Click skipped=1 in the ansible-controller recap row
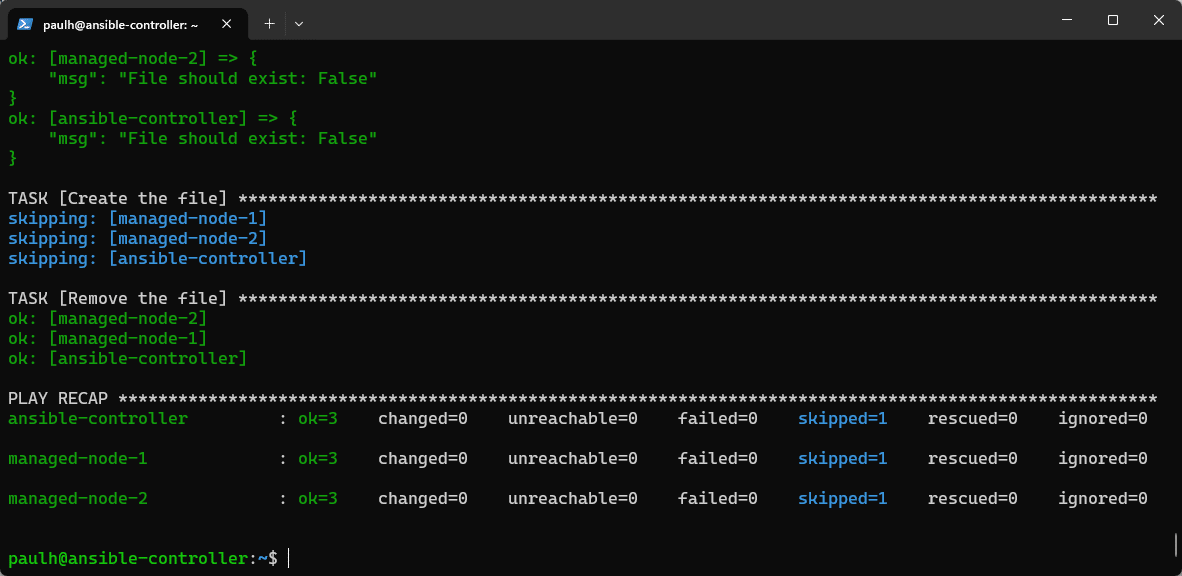 pos(842,418)
